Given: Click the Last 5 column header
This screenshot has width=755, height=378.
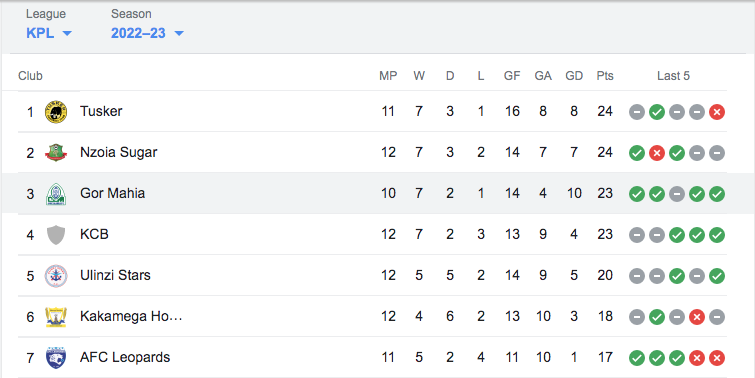Looking at the screenshot, I should (x=673, y=76).
